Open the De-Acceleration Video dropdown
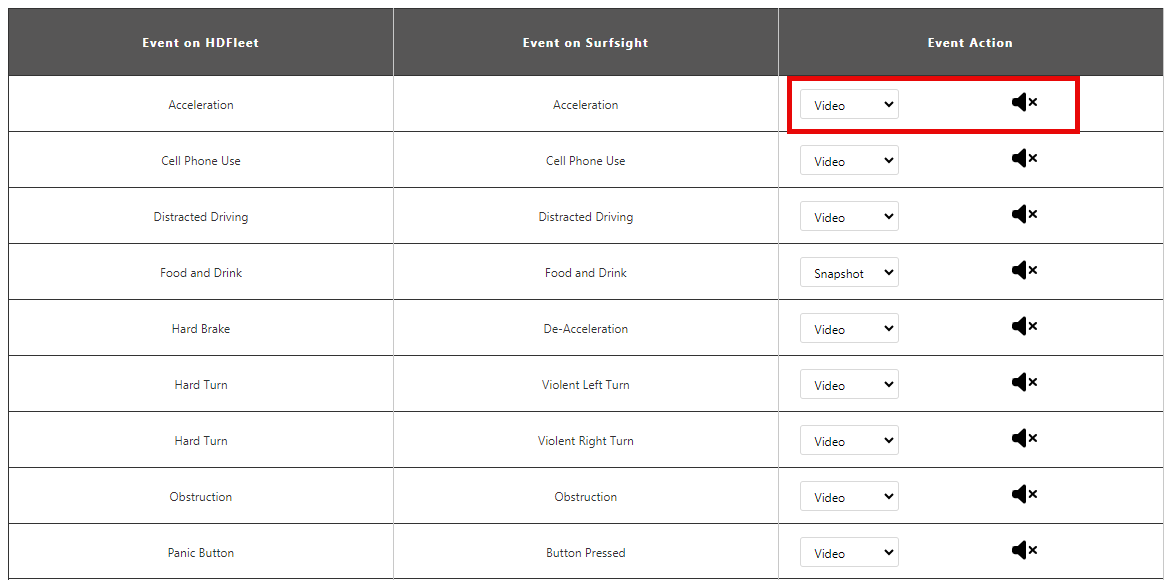1167x580 pixels. coord(849,328)
